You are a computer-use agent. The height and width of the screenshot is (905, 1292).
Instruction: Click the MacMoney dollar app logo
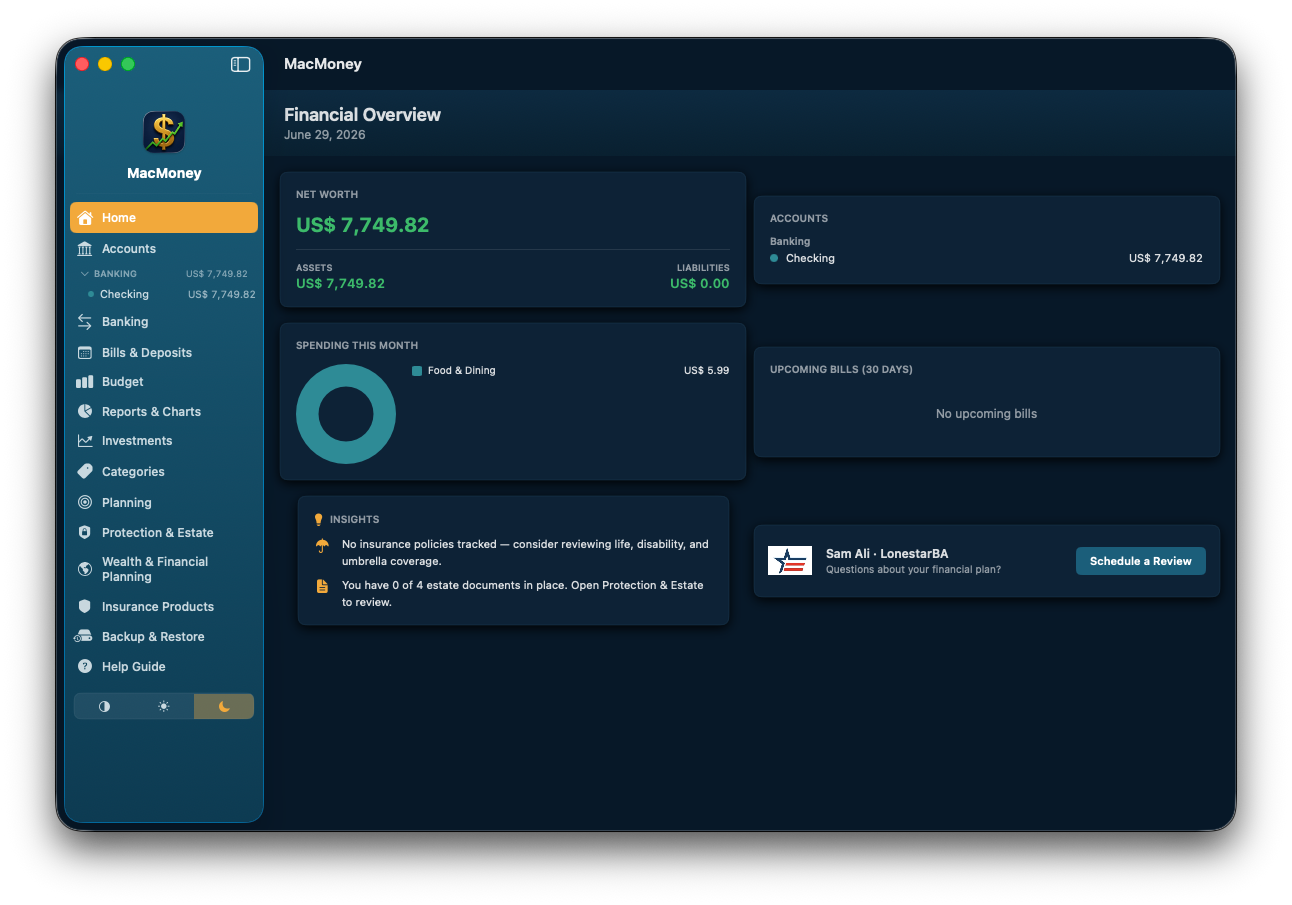pyautogui.click(x=164, y=132)
